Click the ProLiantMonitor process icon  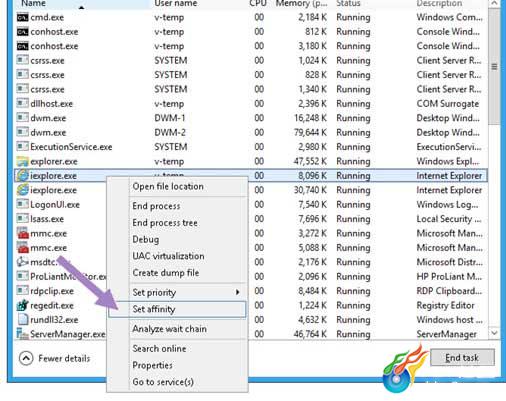22,276
